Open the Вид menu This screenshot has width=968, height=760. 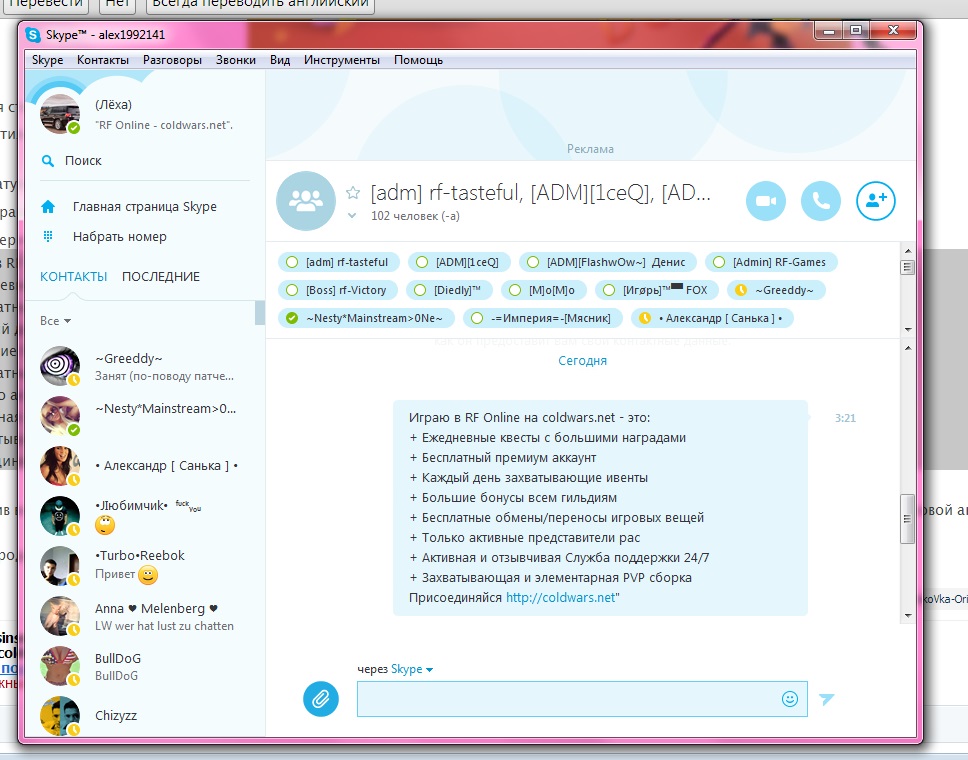pos(280,60)
